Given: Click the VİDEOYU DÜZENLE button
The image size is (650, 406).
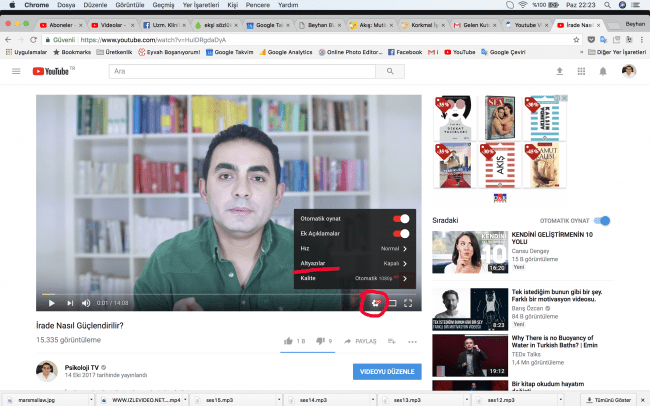Looking at the screenshot, I should coord(387,372).
